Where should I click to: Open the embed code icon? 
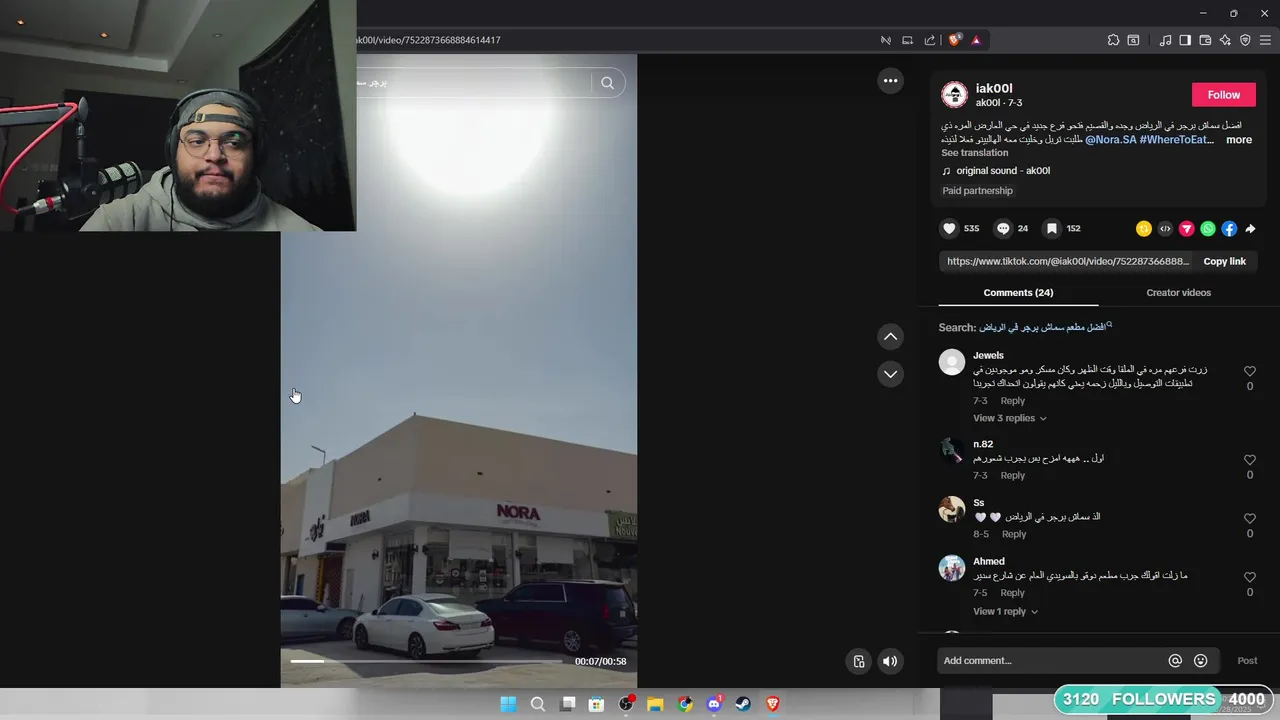pyautogui.click(x=1165, y=229)
